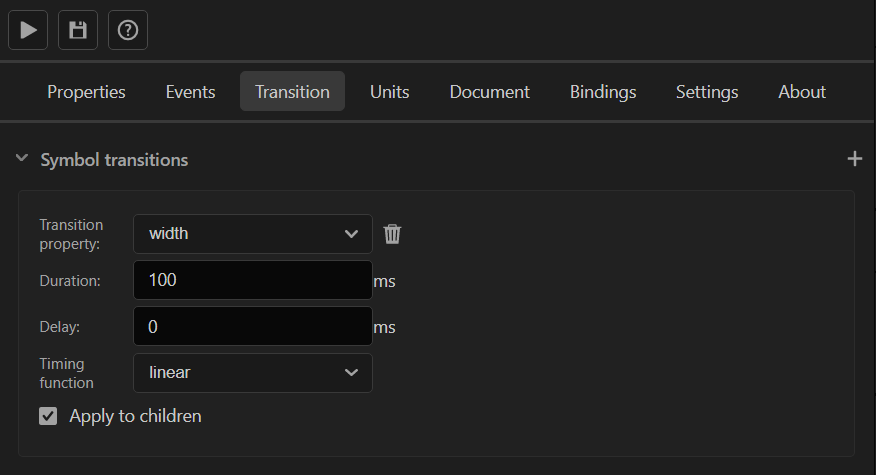Screen dimensions: 876x475
Task: Click the Delay field showing 0
Action: pos(253,326)
